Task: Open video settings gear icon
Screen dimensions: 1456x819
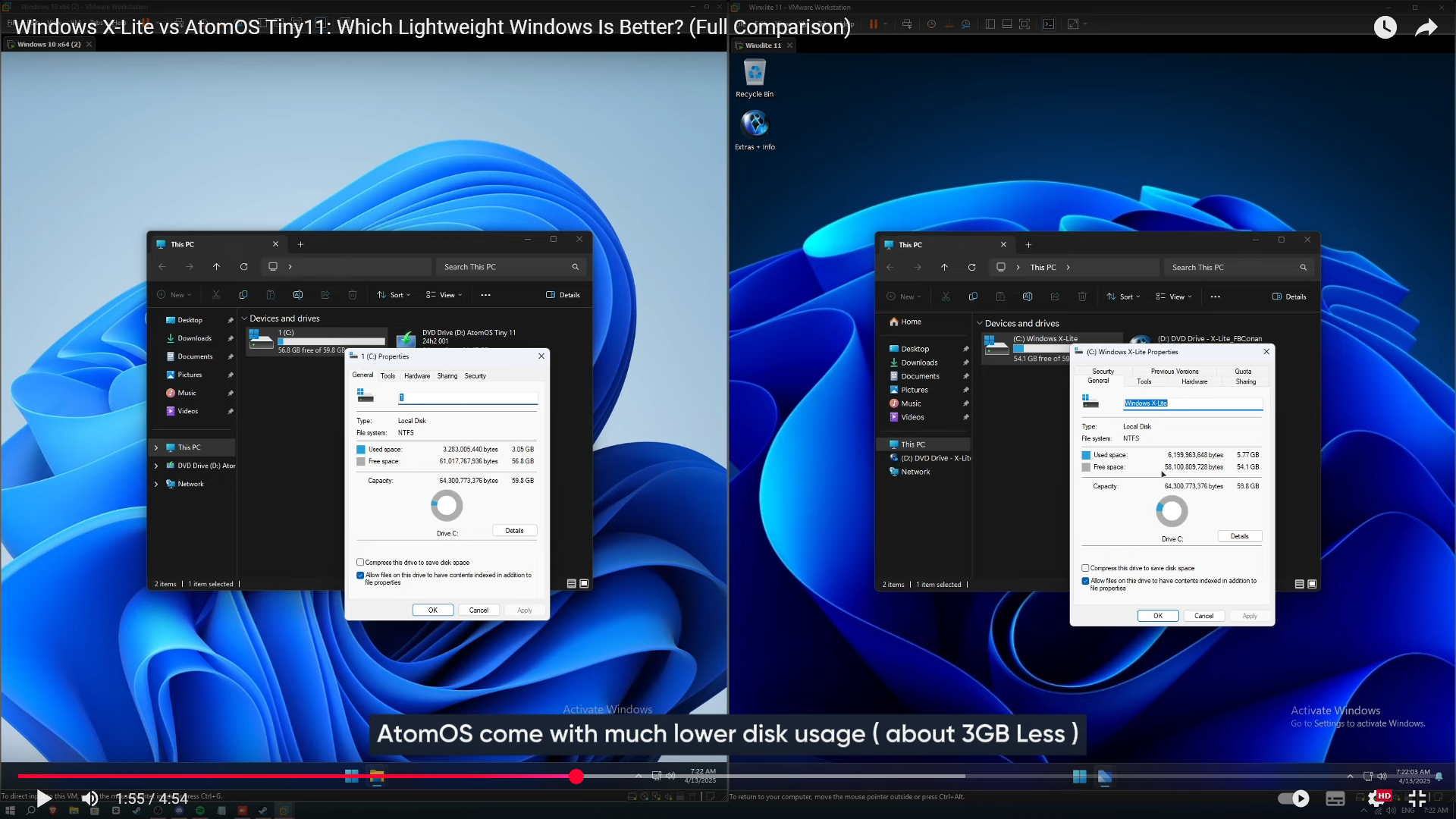Action: pos(1376,798)
